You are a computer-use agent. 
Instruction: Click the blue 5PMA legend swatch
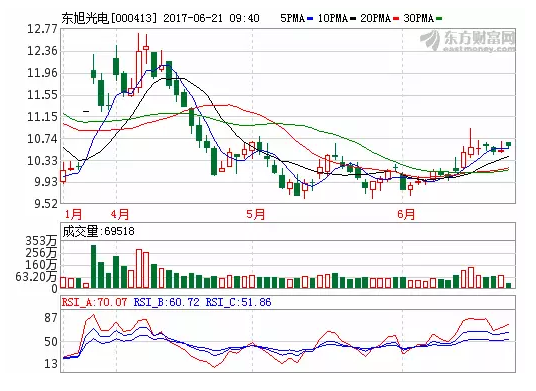coord(310,19)
